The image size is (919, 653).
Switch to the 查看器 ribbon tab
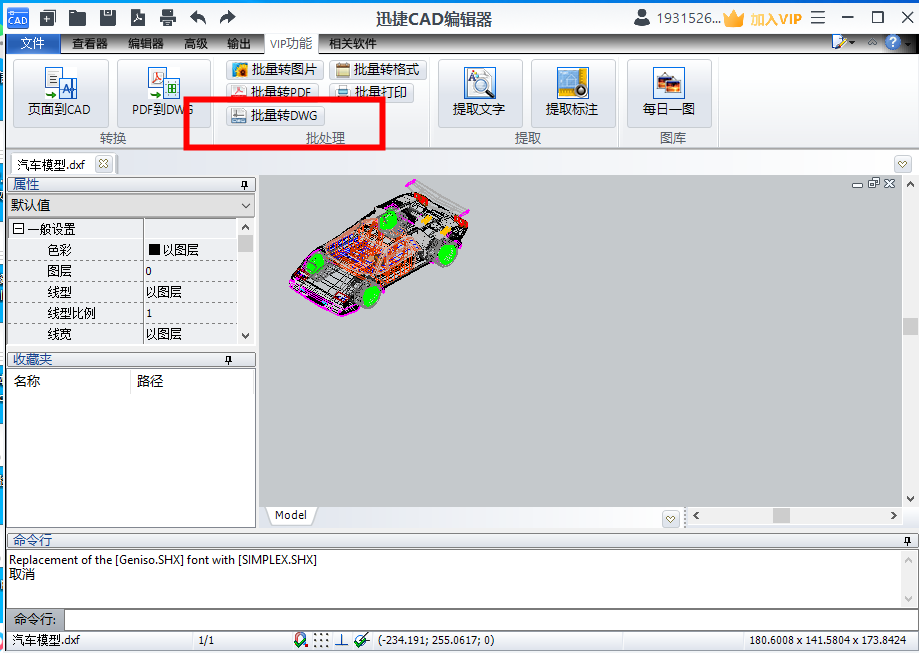(x=90, y=43)
